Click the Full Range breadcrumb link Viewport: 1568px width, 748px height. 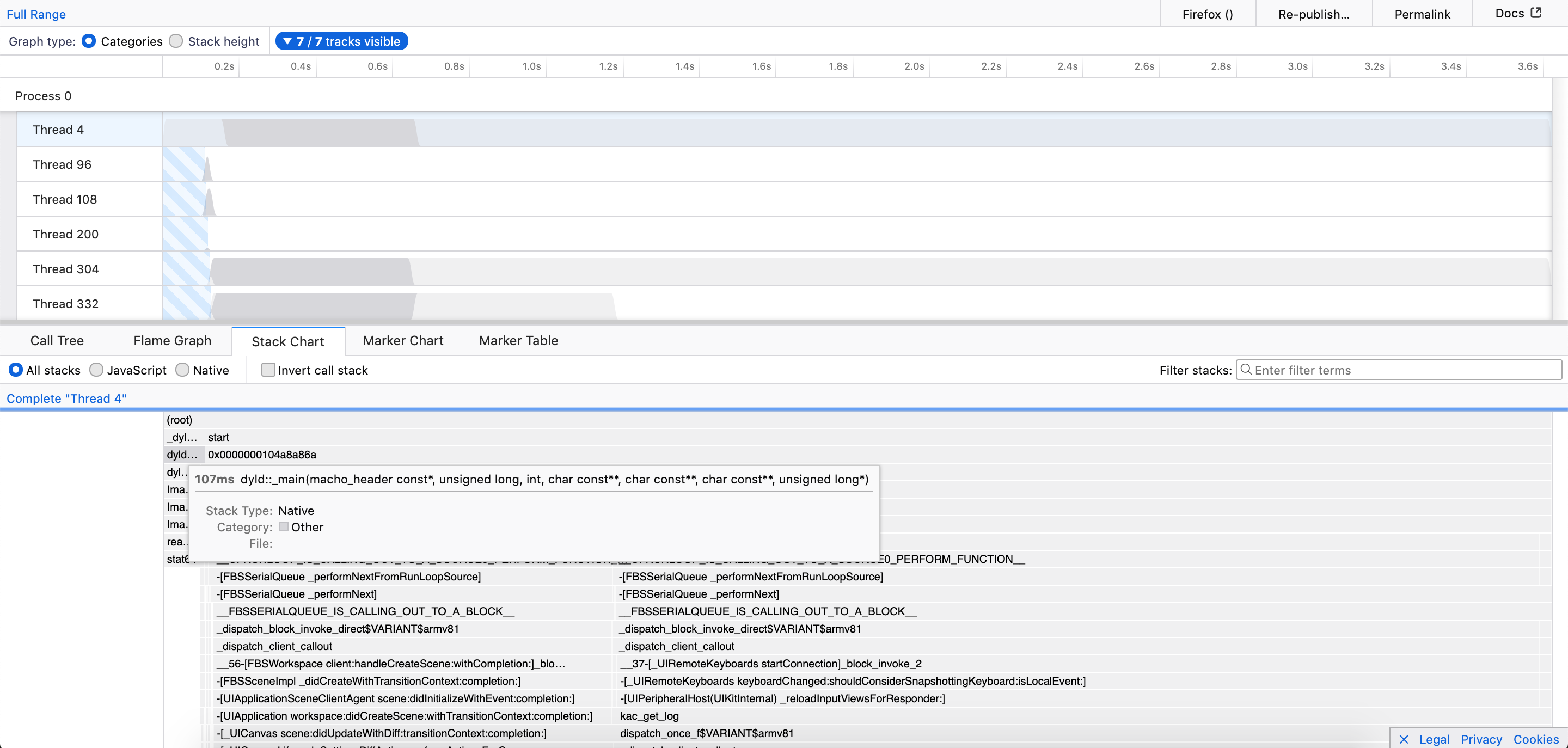[x=36, y=14]
